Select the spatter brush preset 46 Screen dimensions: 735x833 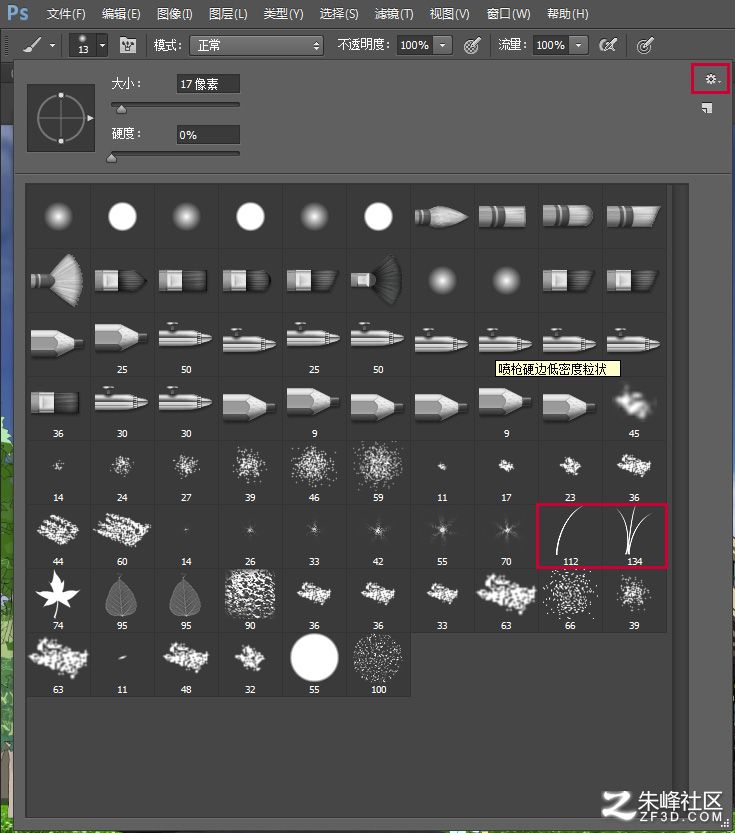(314, 472)
